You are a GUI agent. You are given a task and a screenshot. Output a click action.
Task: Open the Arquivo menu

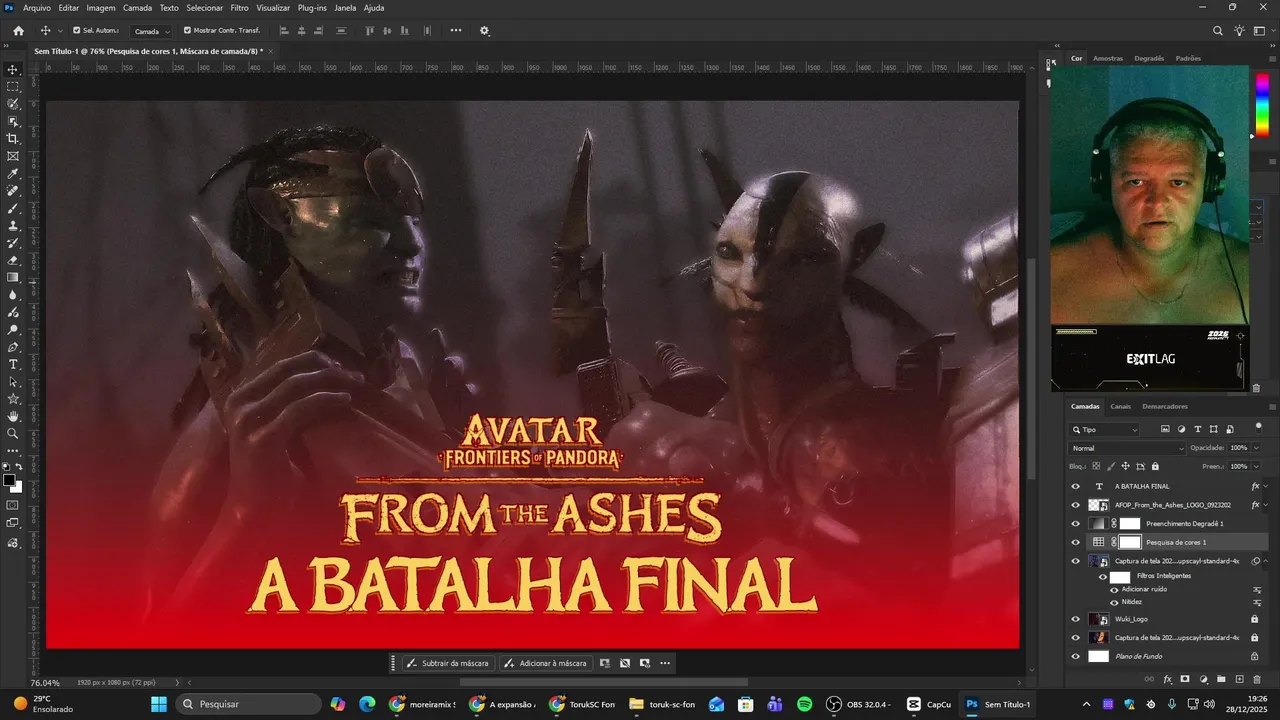[x=37, y=8]
